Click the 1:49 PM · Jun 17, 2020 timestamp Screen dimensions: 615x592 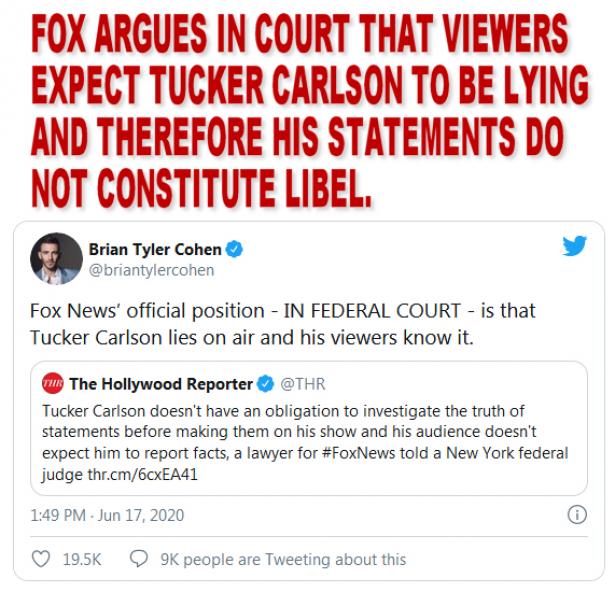click(x=107, y=515)
